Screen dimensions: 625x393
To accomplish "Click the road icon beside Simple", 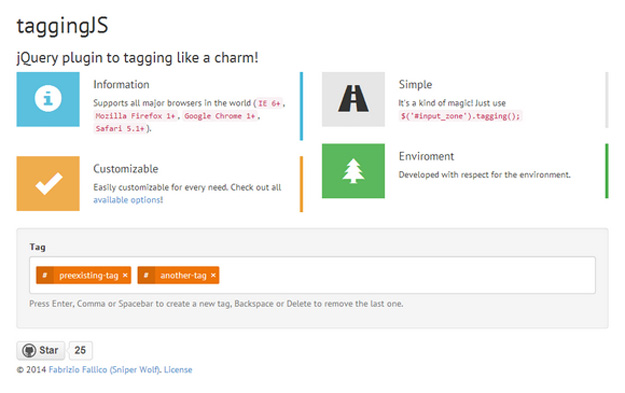I will pos(353,99).
